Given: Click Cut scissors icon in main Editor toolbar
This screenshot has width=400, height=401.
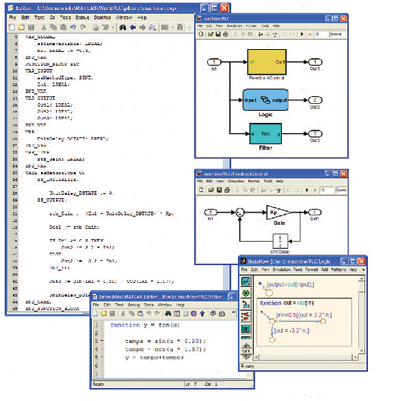Looking at the screenshot, I should [x=44, y=27].
